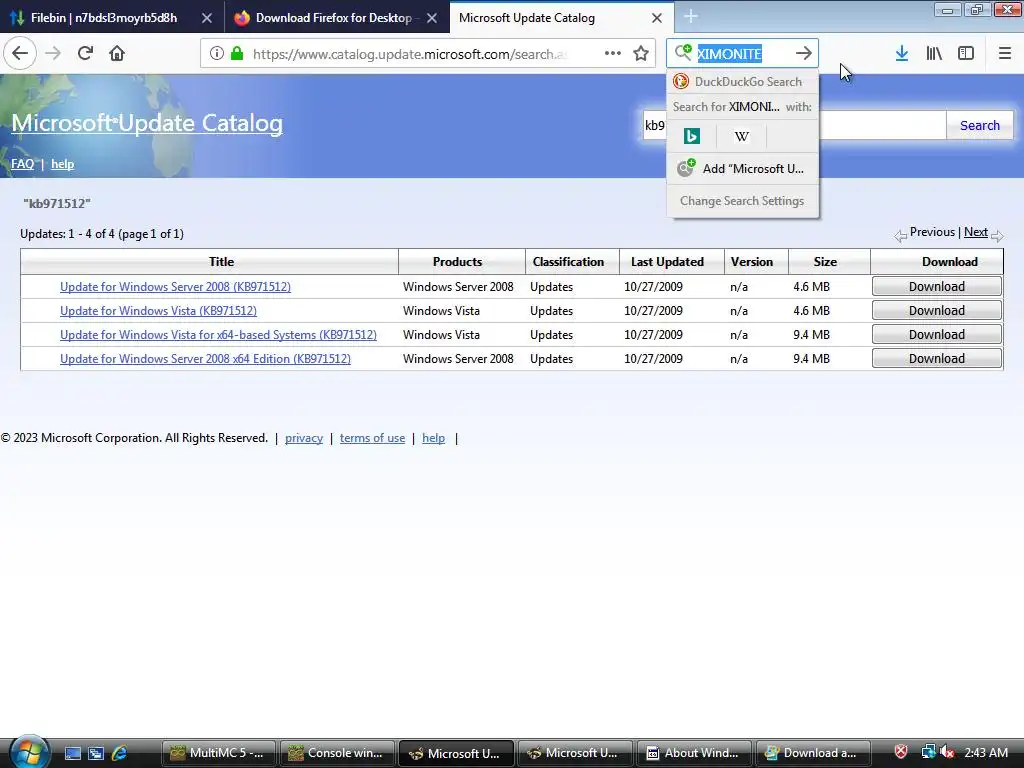Open Update for Windows Vista (KB971512)
Image resolution: width=1024 pixels, height=768 pixels.
coord(158,311)
